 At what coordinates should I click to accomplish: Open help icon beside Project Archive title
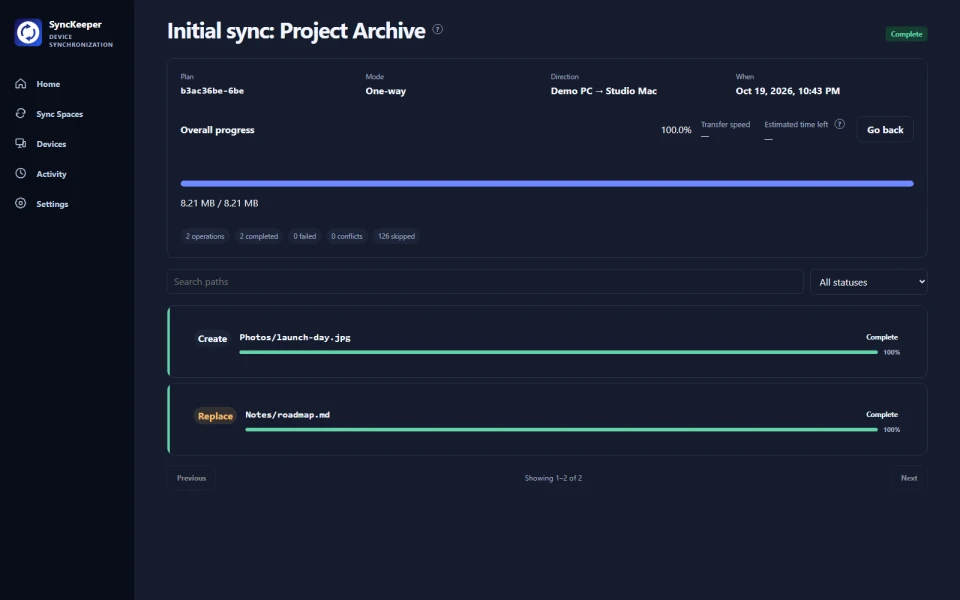pyautogui.click(x=438, y=29)
